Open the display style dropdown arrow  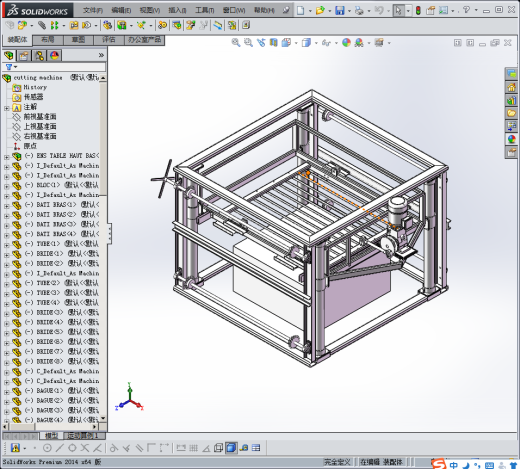(x=316, y=43)
